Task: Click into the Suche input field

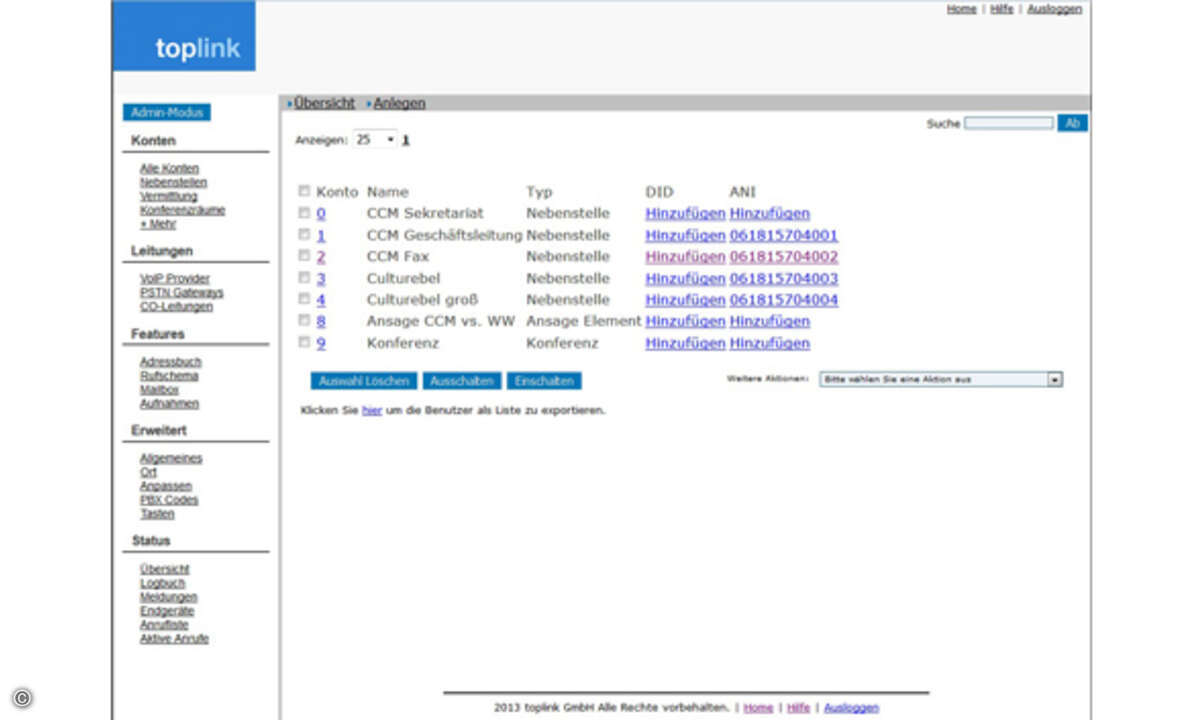Action: [x=1008, y=123]
